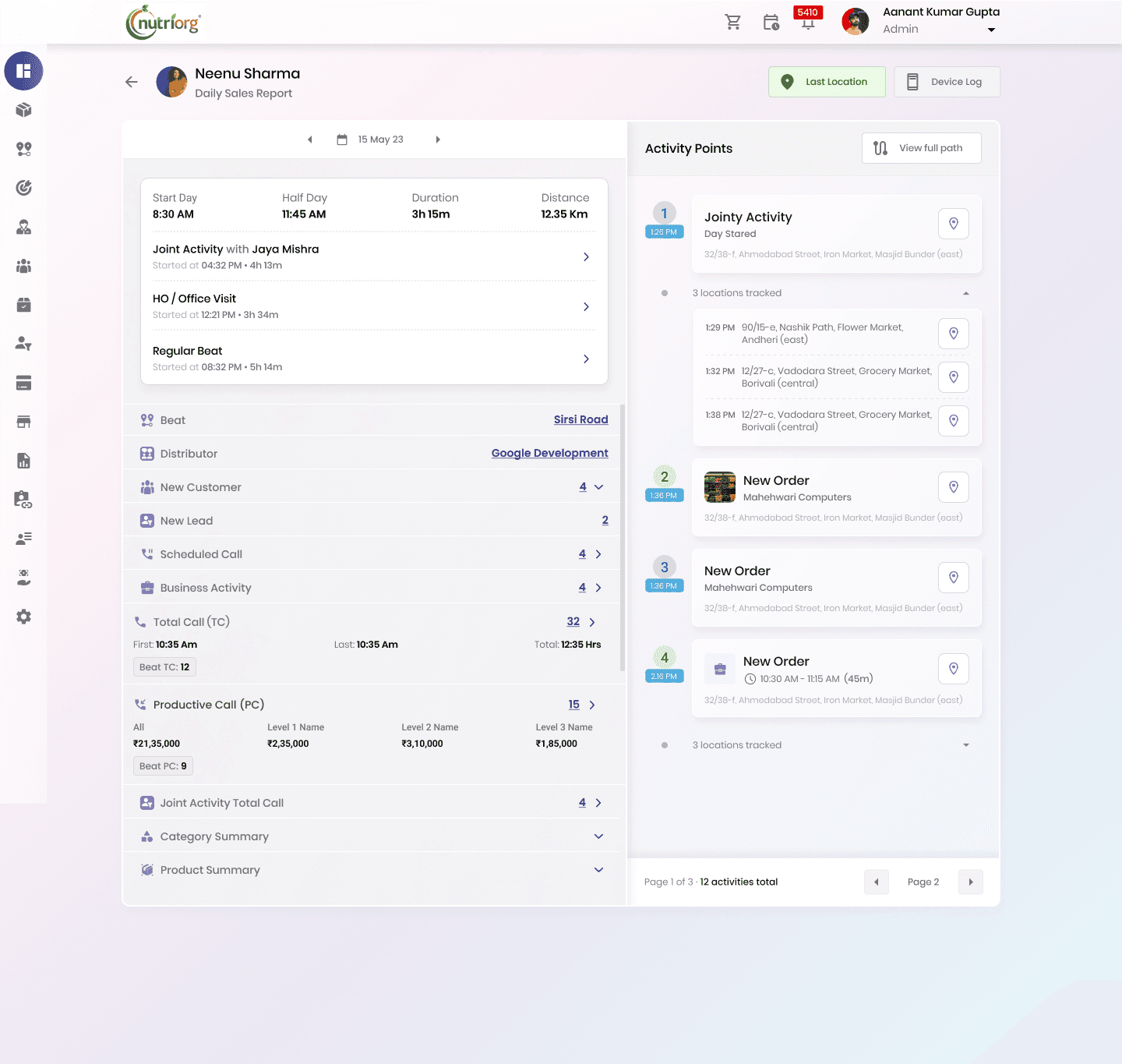Select the dashboard icon in sidebar
The width and height of the screenshot is (1122, 1064).
tap(23, 71)
